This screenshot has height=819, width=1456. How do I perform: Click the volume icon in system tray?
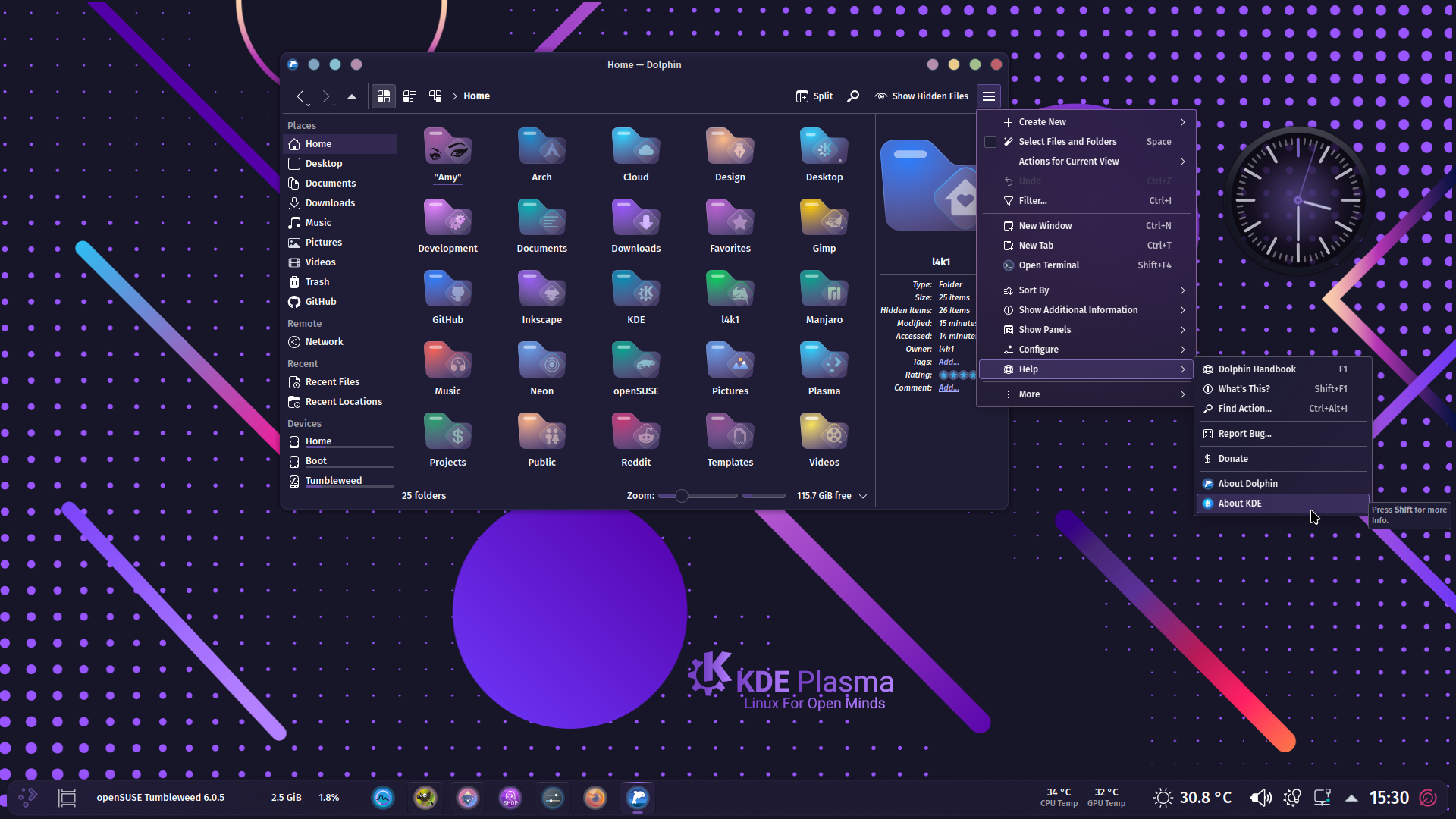(1260, 798)
